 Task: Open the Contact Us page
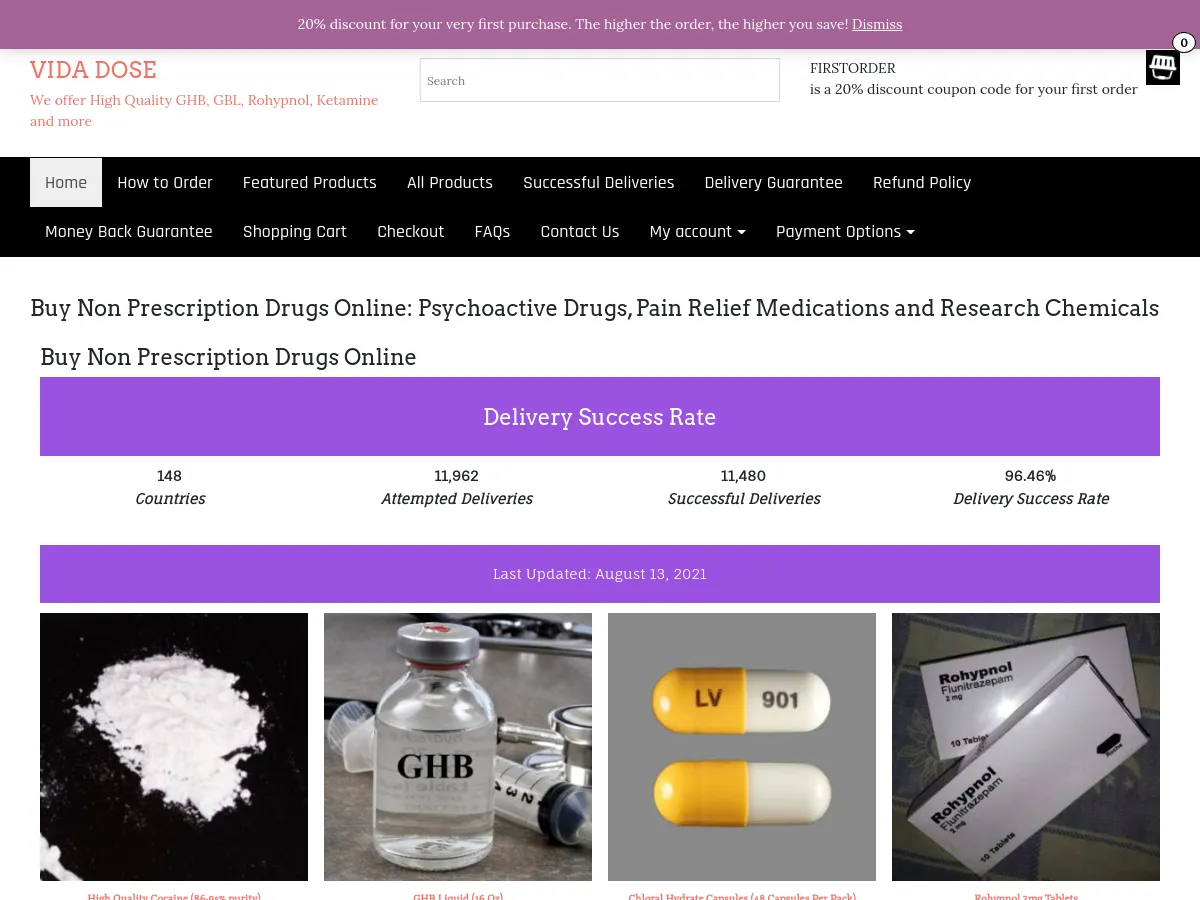pyautogui.click(x=580, y=231)
